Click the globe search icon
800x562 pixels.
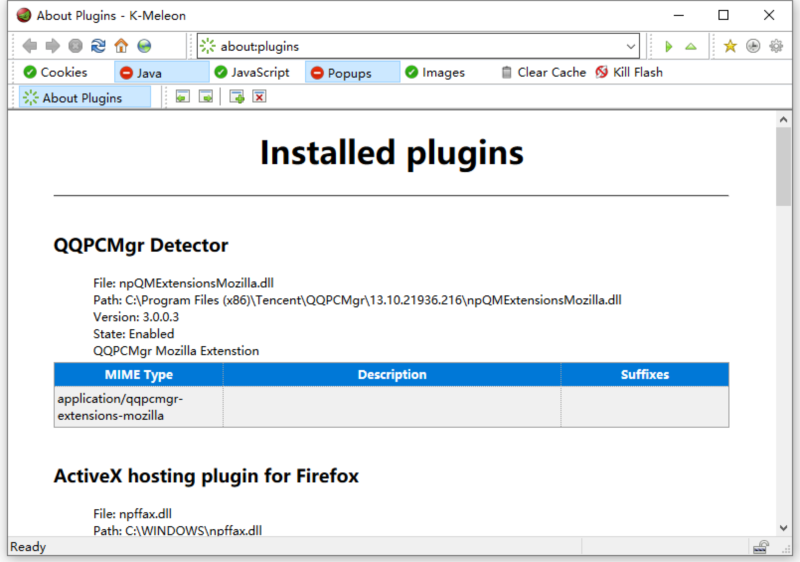click(x=144, y=46)
